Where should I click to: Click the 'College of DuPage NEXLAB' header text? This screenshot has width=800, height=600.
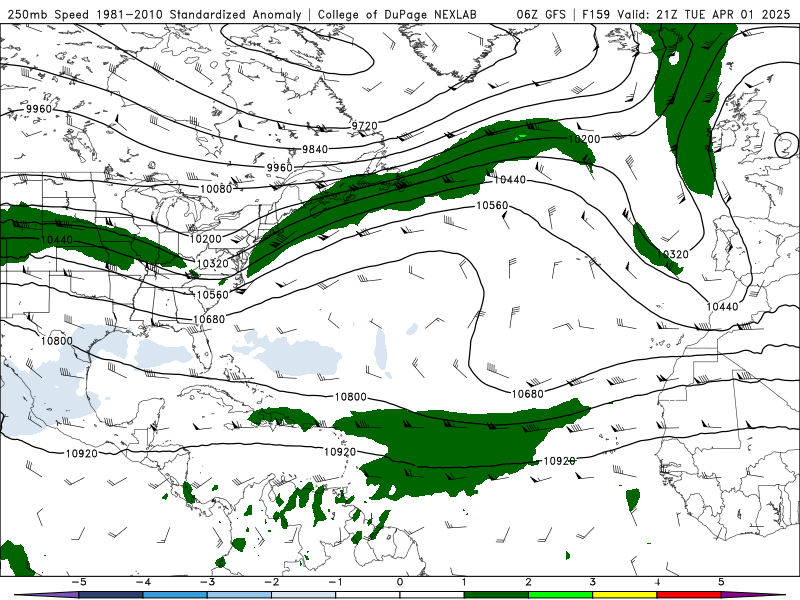click(x=397, y=14)
